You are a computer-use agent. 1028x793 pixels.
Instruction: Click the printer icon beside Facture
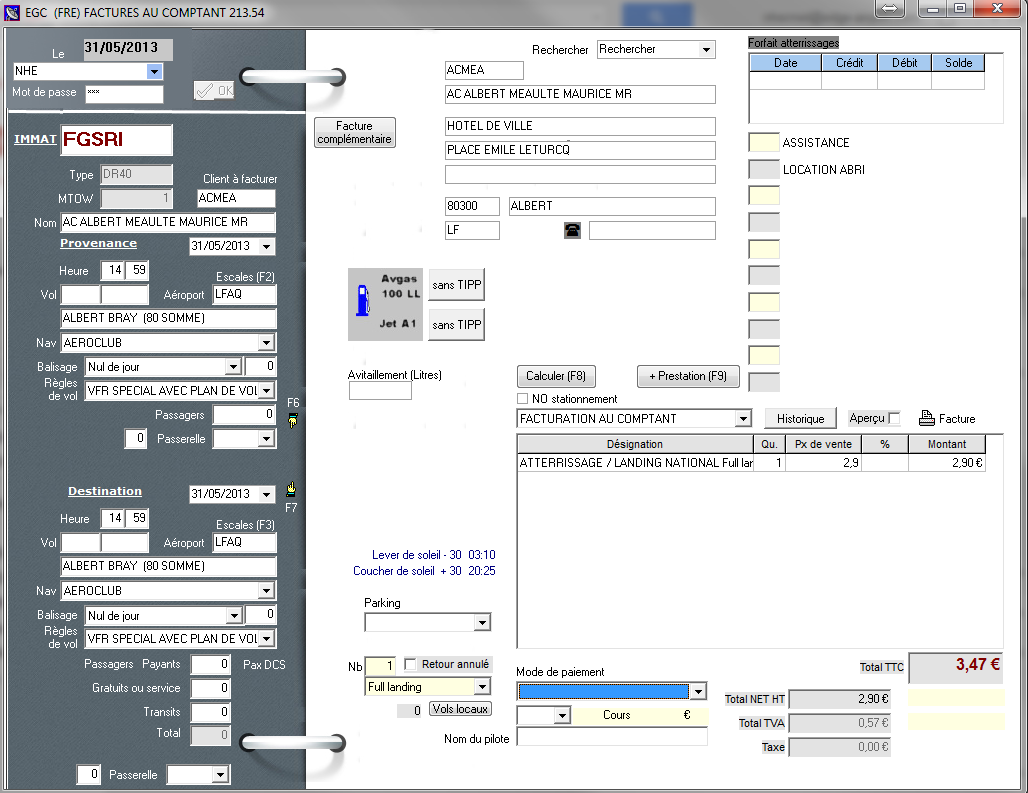[x=926, y=418]
